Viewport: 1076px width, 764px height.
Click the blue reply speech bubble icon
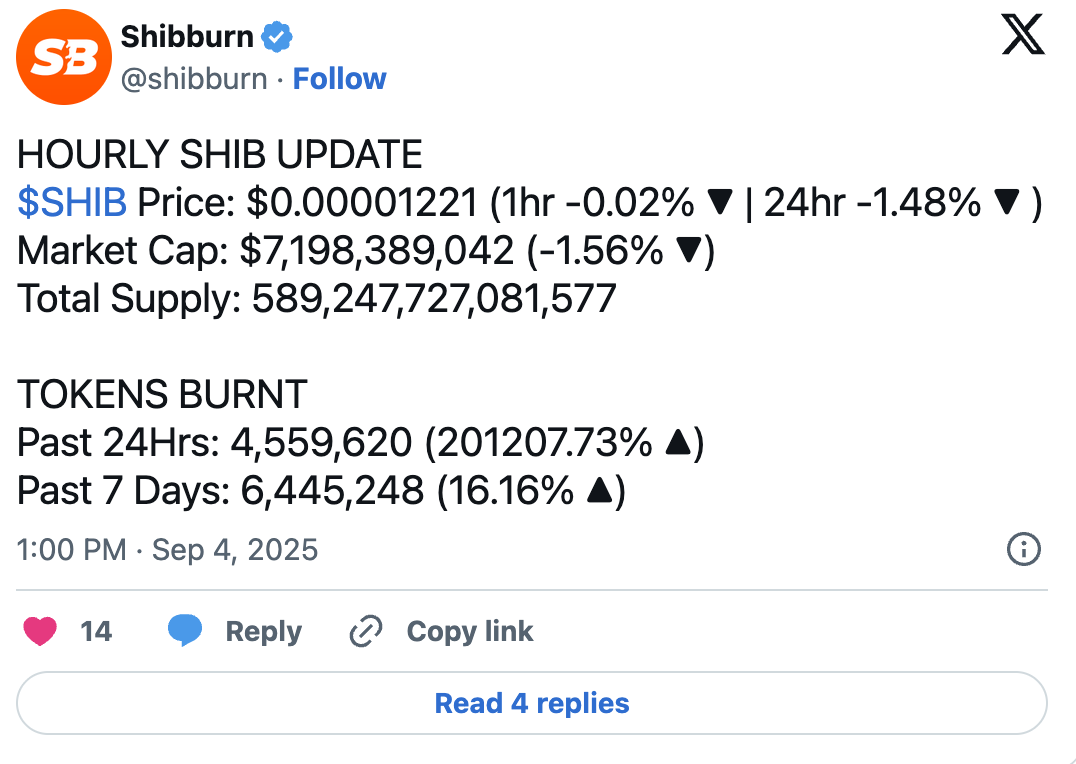point(185,631)
